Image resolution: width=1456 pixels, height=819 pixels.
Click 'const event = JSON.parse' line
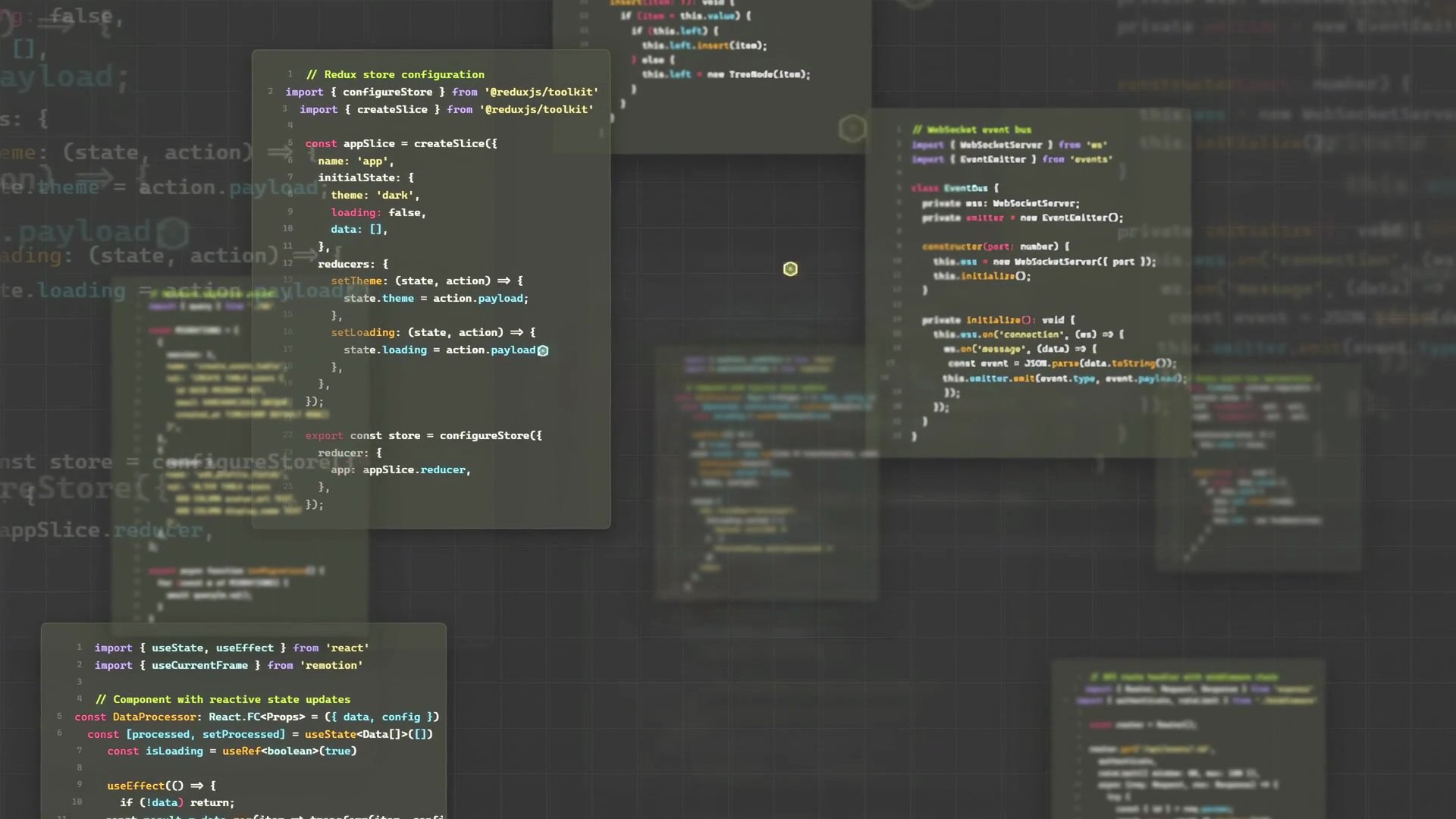coord(1062,363)
